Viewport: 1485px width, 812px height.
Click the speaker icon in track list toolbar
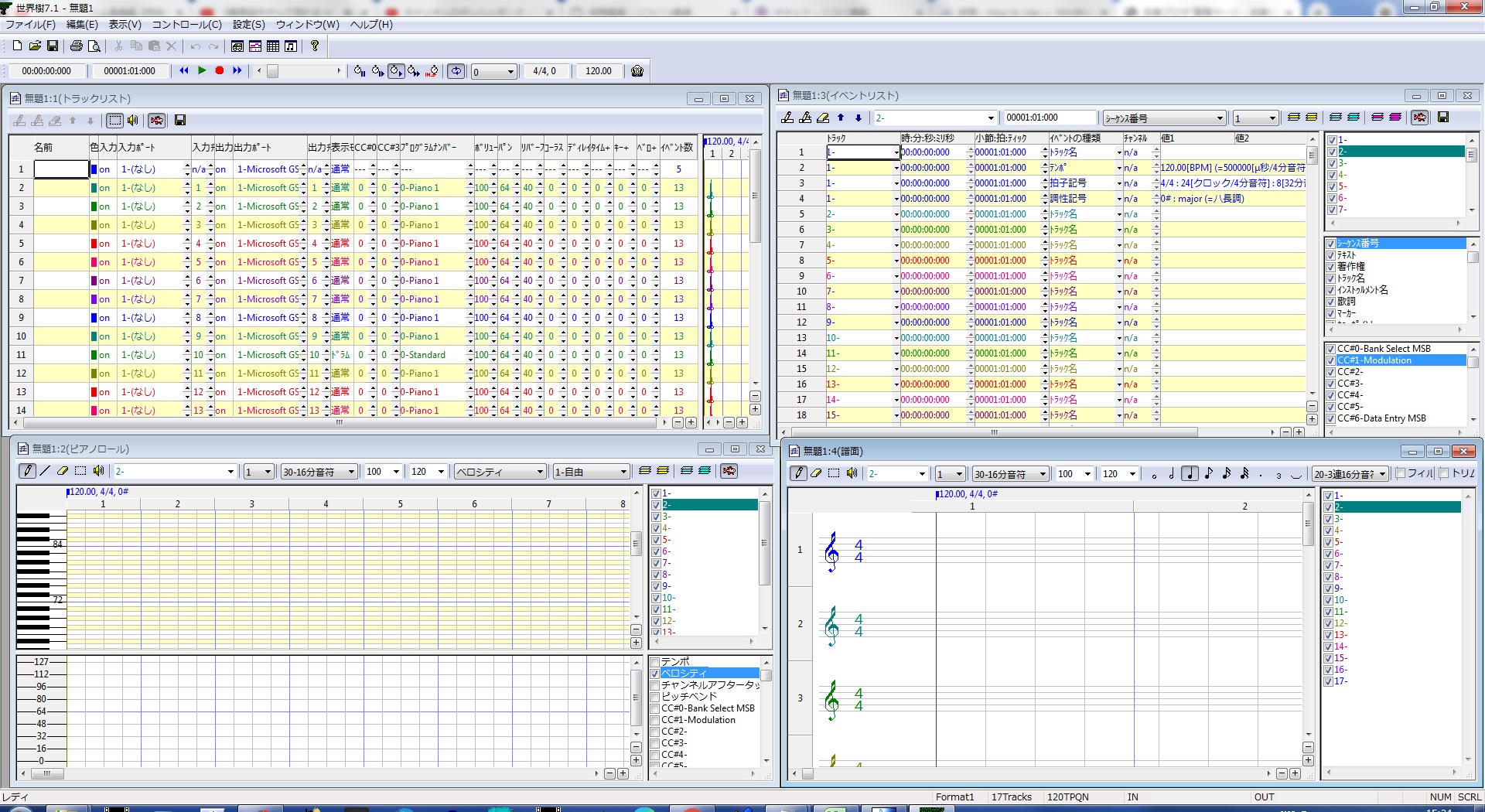pyautogui.click(x=133, y=120)
